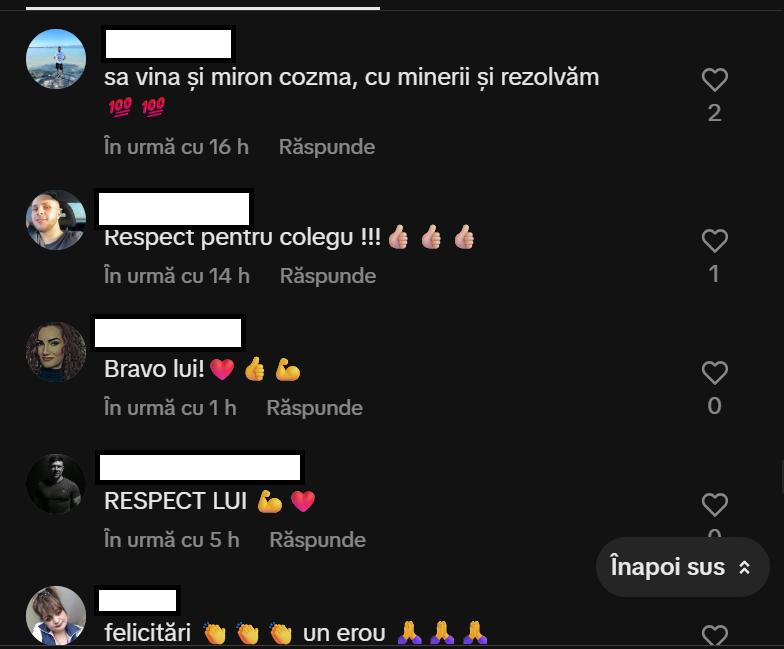The height and width of the screenshot is (649, 784).
Task: Reply to the 'RESPECT LUI' comment
Action: [x=318, y=540]
